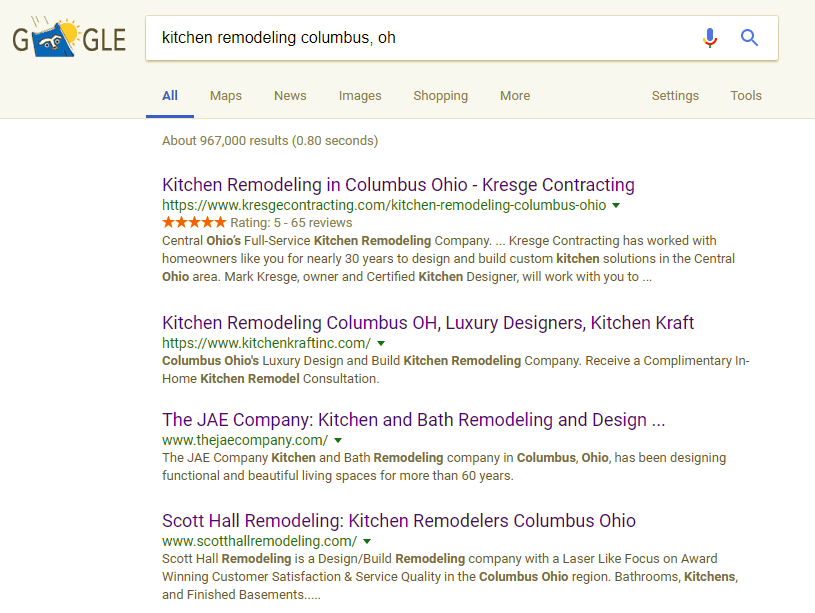The height and width of the screenshot is (613, 815).
Task: Open the dropdown arrow next to kitchenkraftinc.com
Action: pyautogui.click(x=381, y=343)
